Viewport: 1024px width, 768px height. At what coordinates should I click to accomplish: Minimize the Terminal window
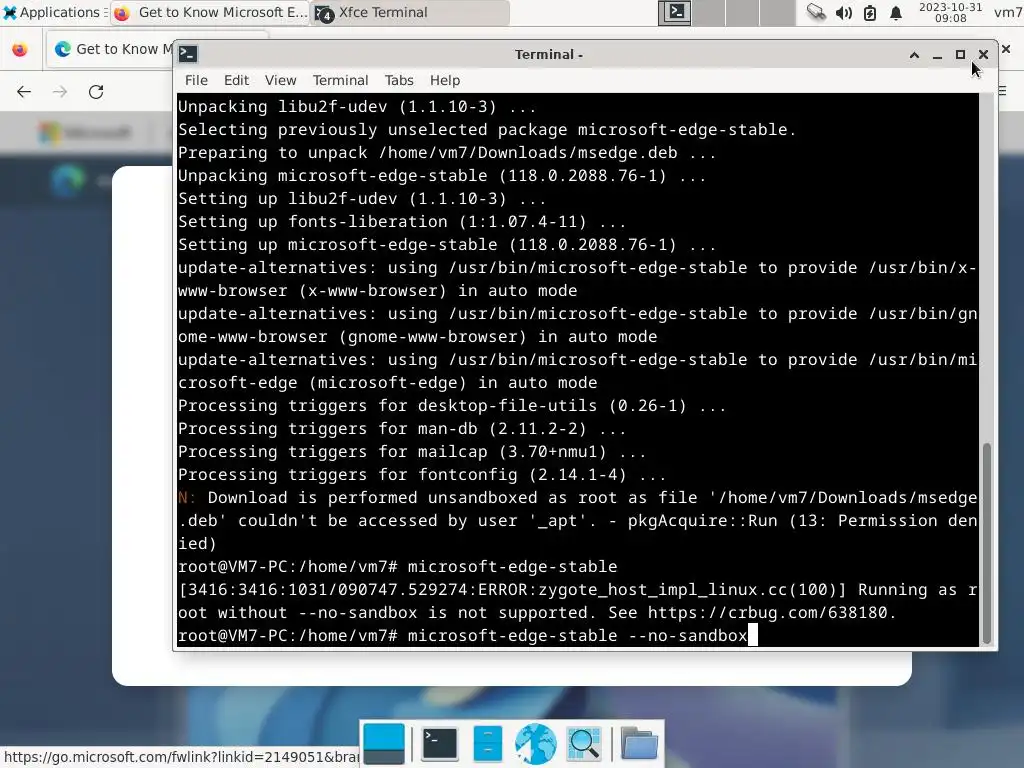[937, 55]
